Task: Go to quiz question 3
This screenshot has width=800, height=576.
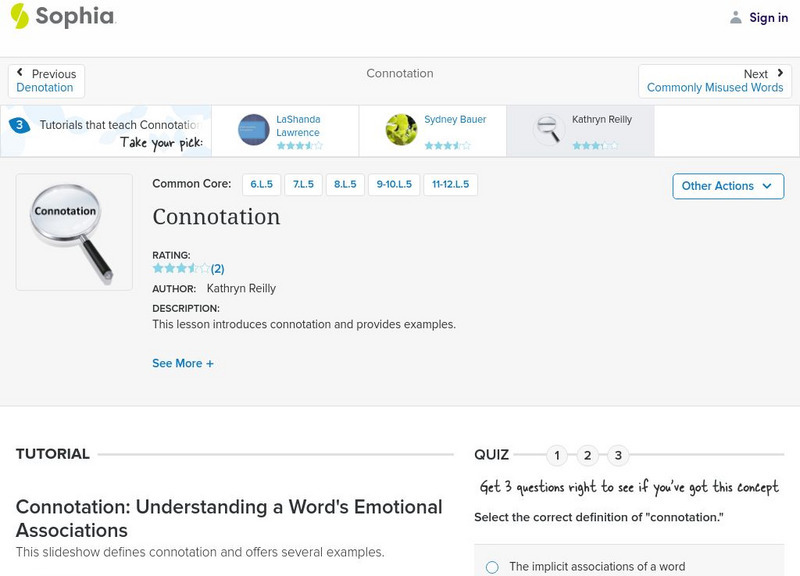Action: point(619,456)
